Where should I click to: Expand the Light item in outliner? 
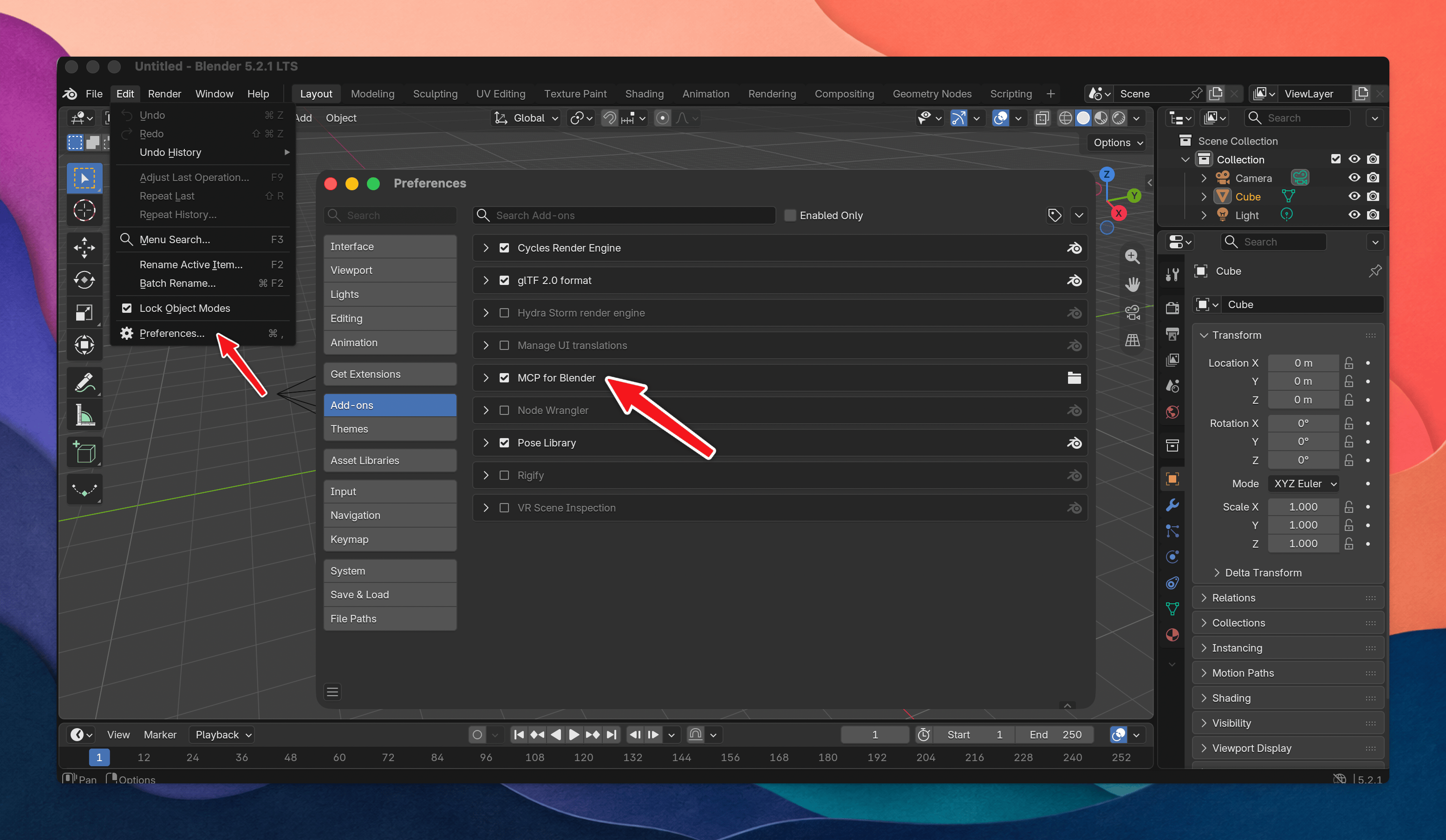1203,215
